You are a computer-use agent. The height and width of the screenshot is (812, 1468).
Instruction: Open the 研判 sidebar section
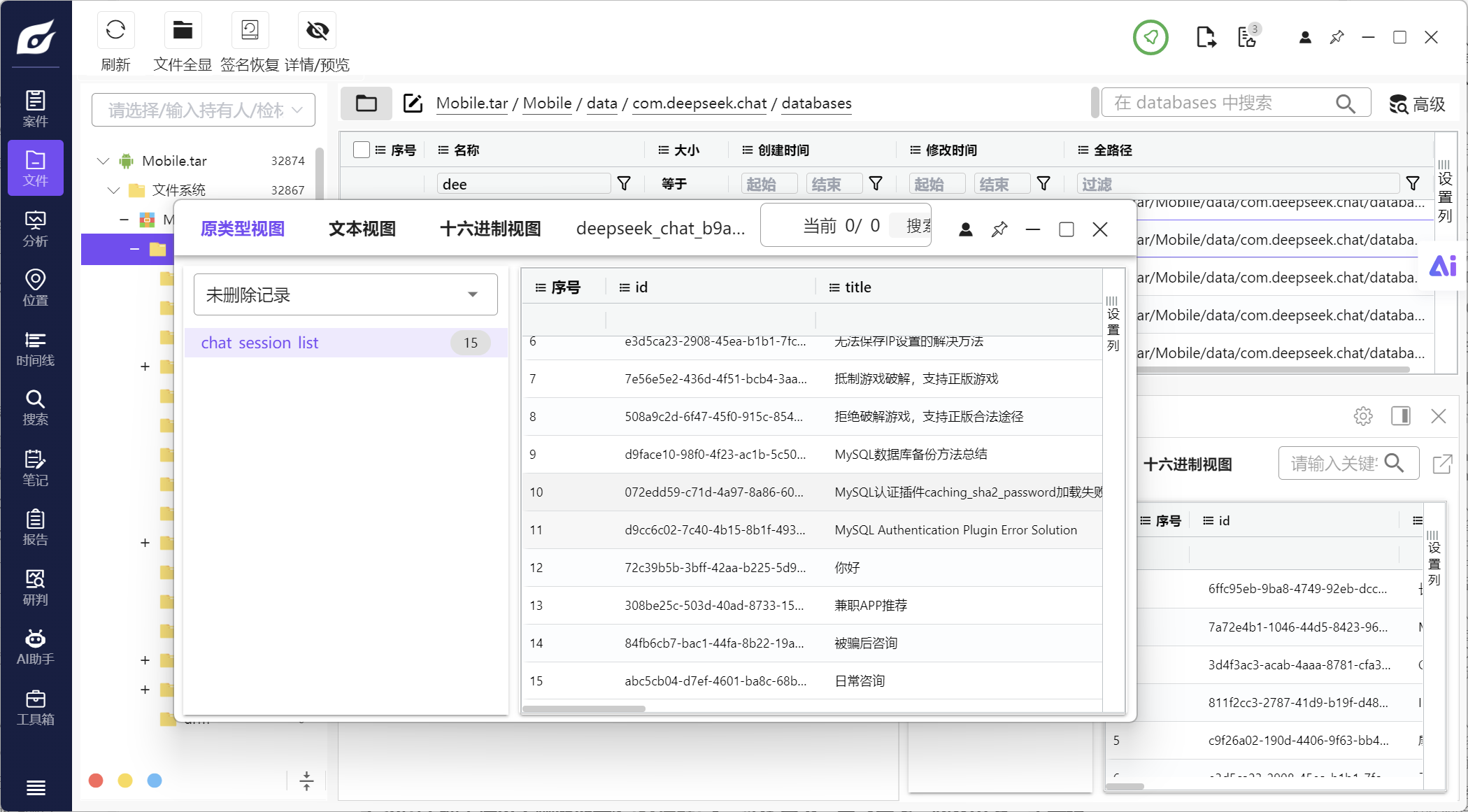[x=36, y=587]
